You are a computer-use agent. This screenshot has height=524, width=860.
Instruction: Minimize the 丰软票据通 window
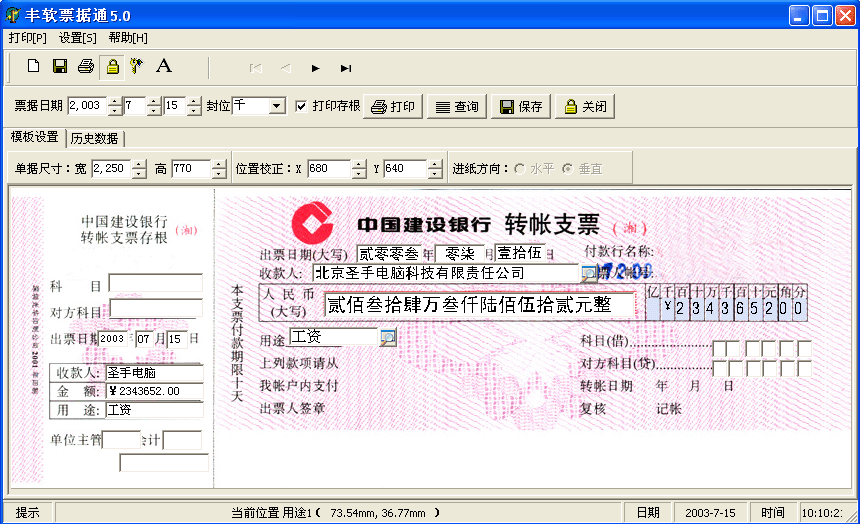pos(799,16)
